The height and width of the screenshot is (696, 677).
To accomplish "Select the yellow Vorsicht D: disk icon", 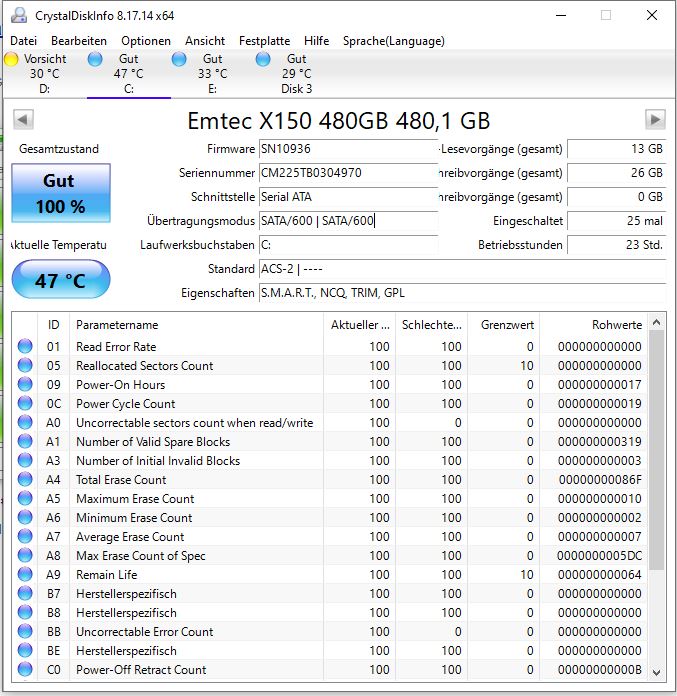I will pyautogui.click(x=11, y=59).
